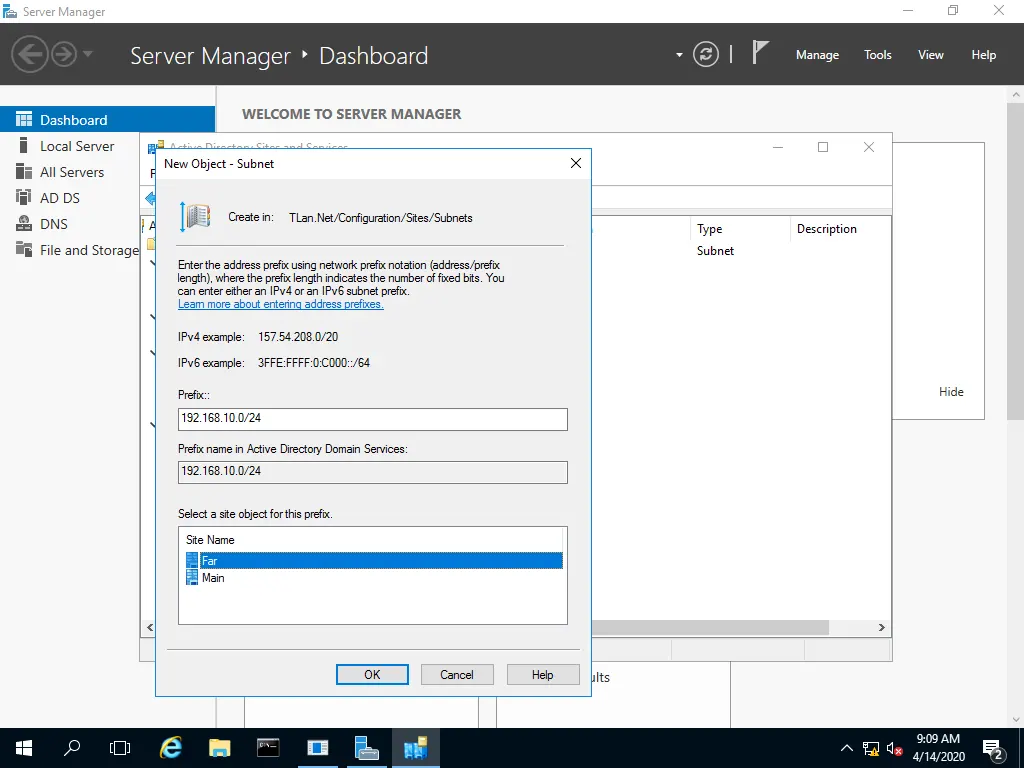The width and height of the screenshot is (1024, 768).
Task: Click the Server Manager vertical scrollbar thumb
Action: tap(1016, 260)
